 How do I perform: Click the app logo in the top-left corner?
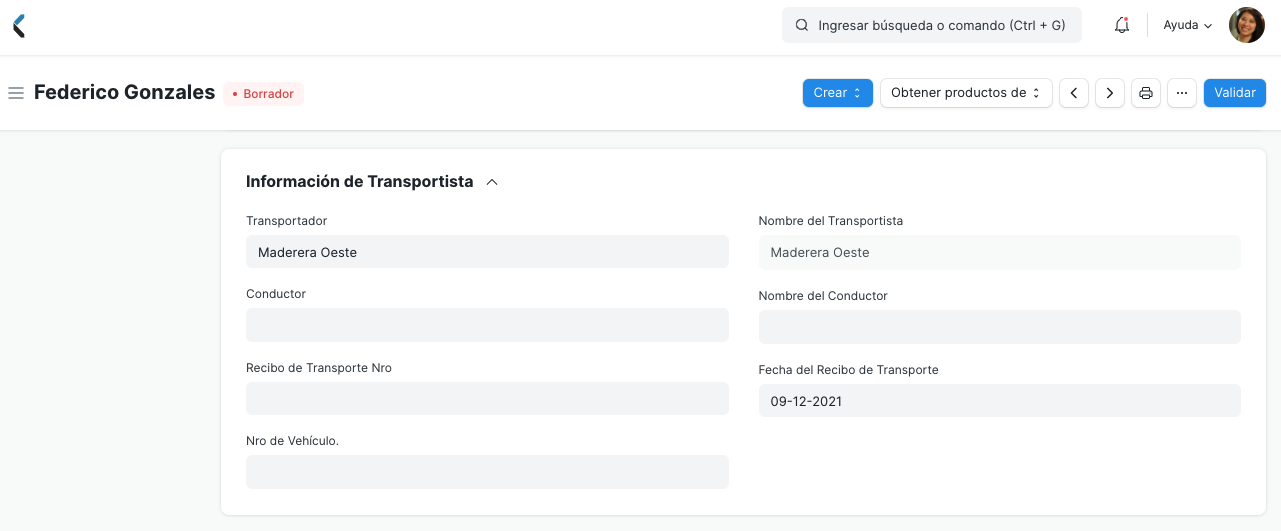[19, 26]
